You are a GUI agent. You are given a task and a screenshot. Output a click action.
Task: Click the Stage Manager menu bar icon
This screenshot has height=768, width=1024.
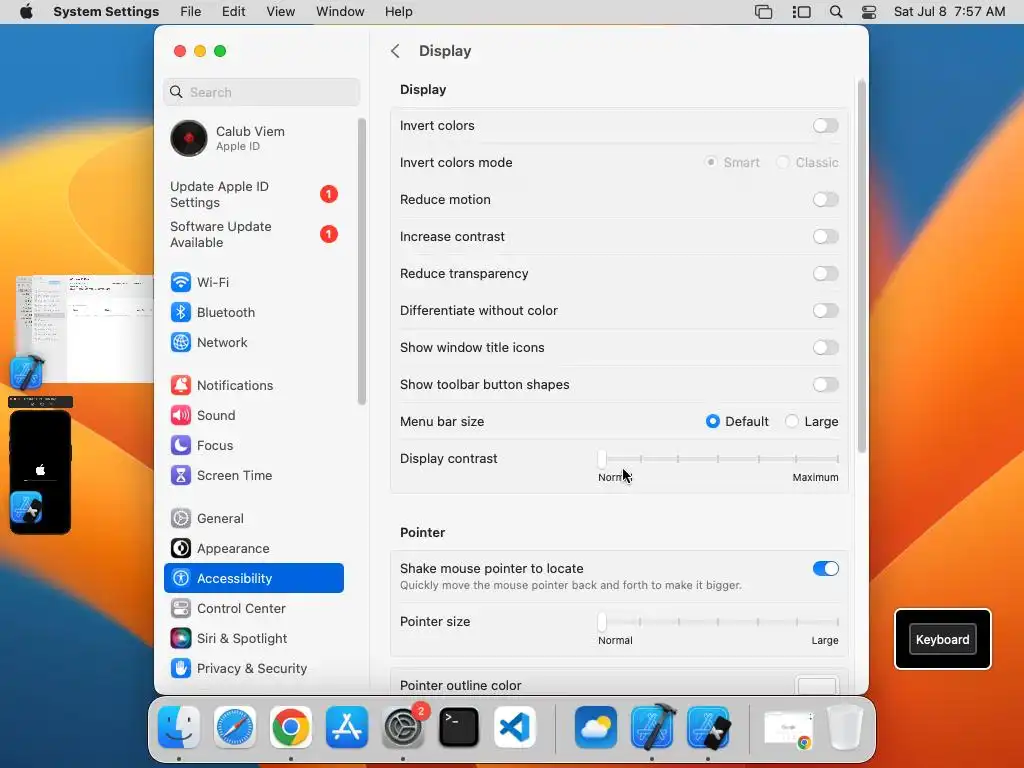tap(801, 12)
